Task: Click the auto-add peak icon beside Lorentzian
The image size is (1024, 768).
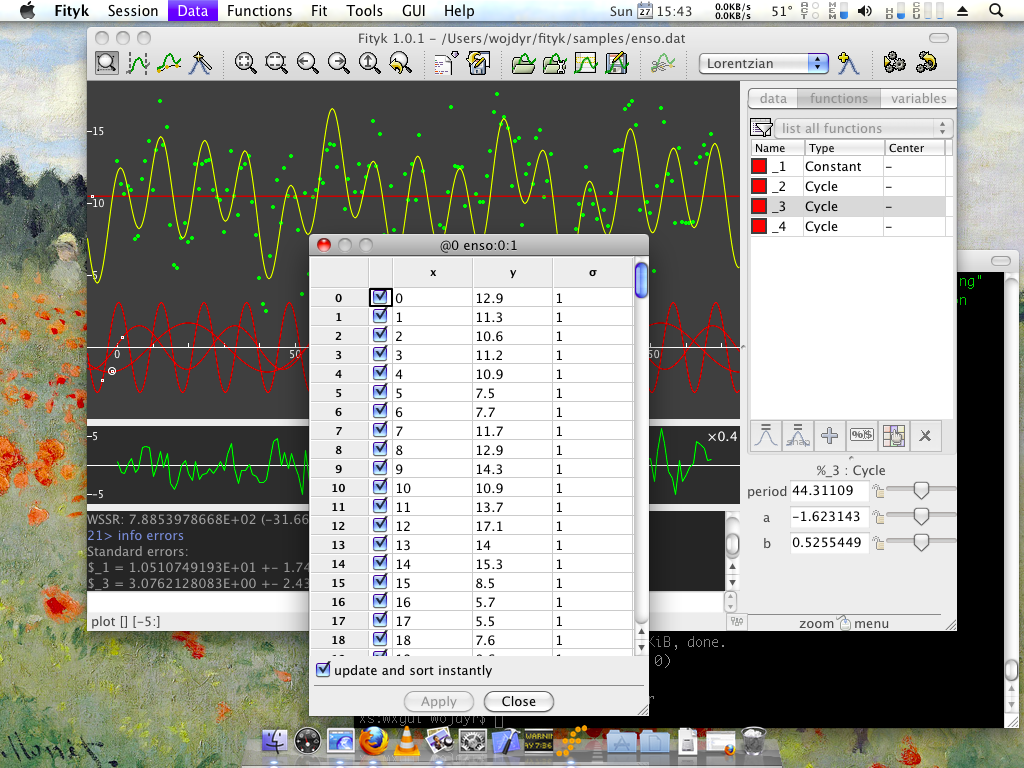Action: pyautogui.click(x=848, y=63)
